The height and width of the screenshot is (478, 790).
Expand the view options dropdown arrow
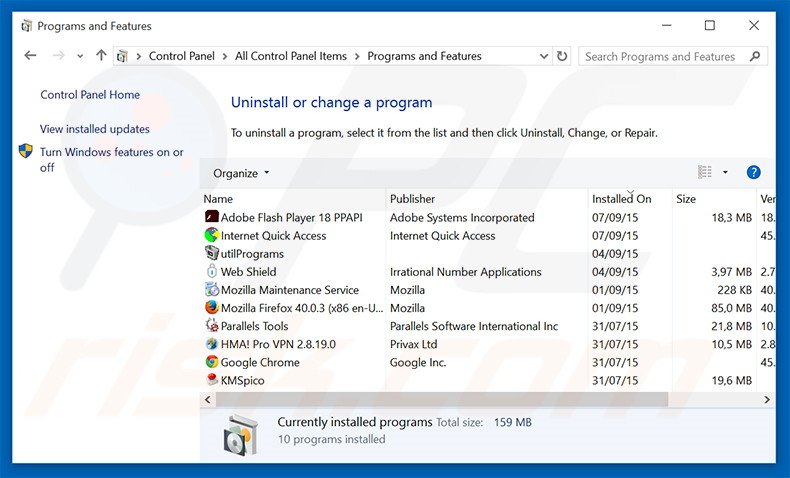[x=725, y=173]
